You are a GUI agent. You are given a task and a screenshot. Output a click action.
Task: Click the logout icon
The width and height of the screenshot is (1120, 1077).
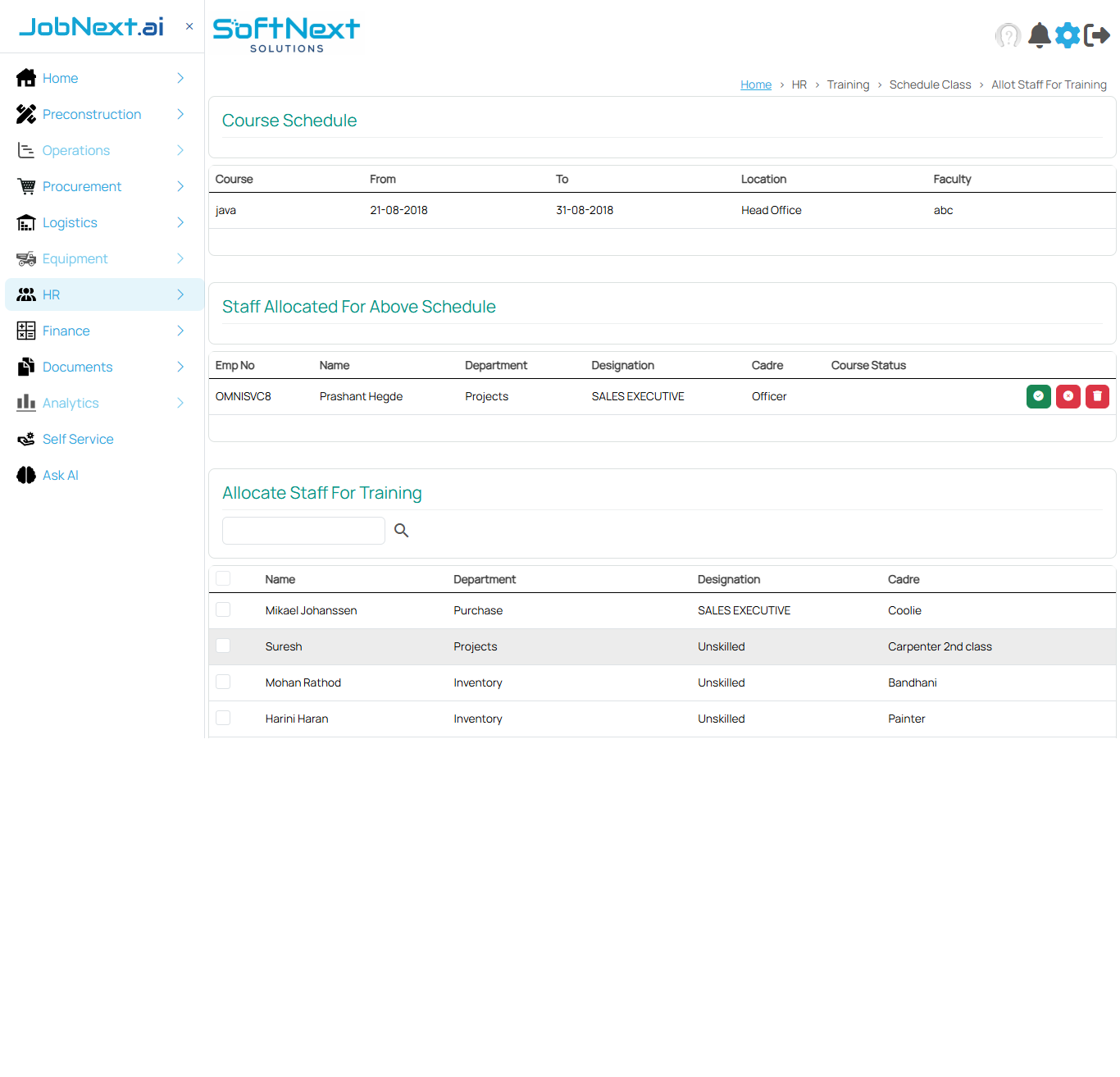click(x=1098, y=35)
